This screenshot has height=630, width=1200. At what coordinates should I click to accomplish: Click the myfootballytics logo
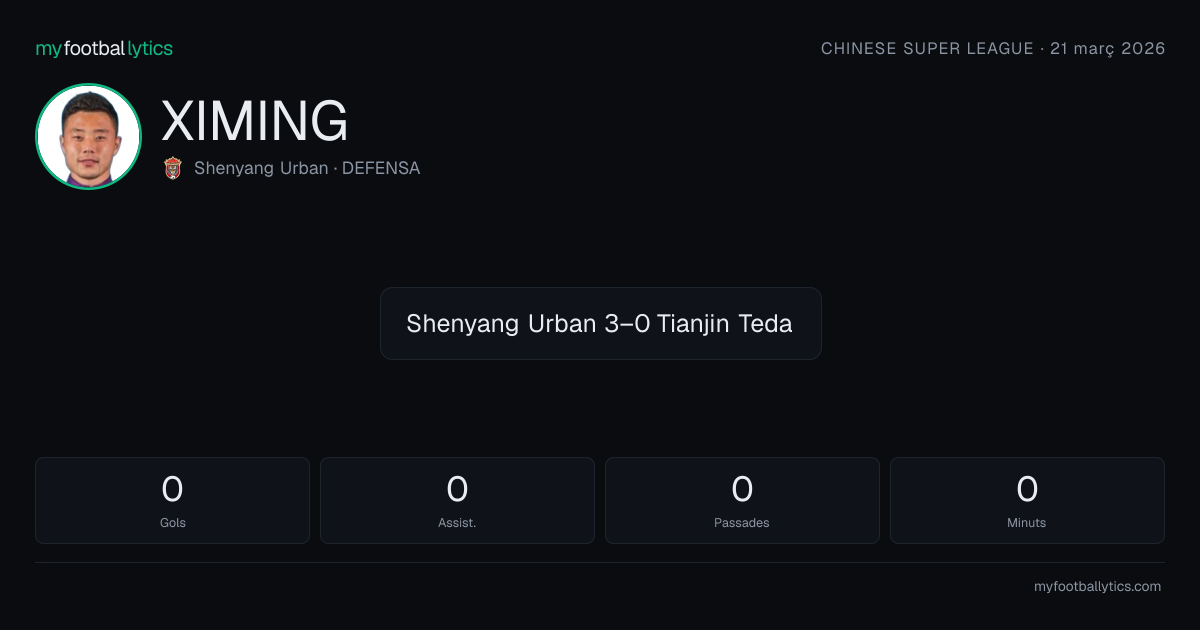[x=104, y=49]
